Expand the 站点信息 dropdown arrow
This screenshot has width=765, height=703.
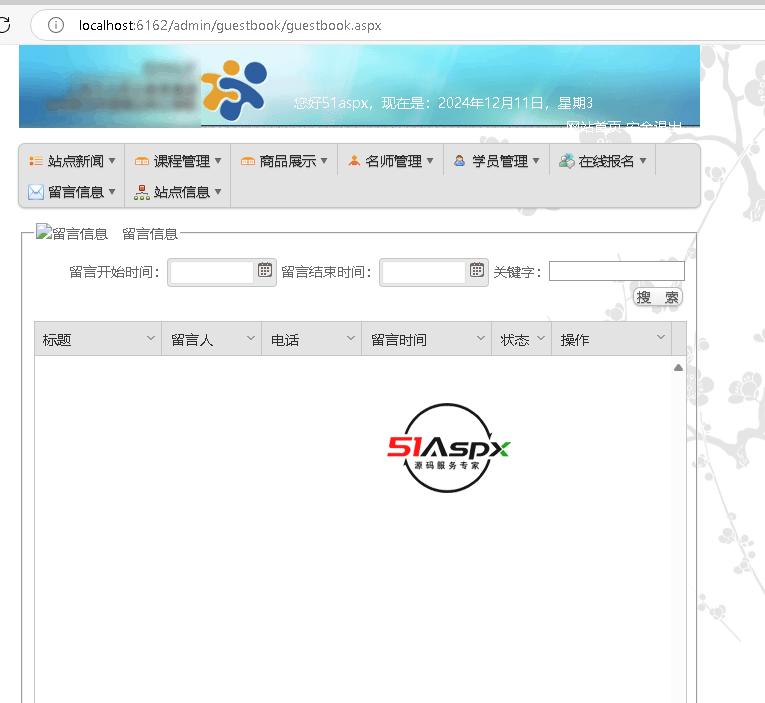point(218,191)
